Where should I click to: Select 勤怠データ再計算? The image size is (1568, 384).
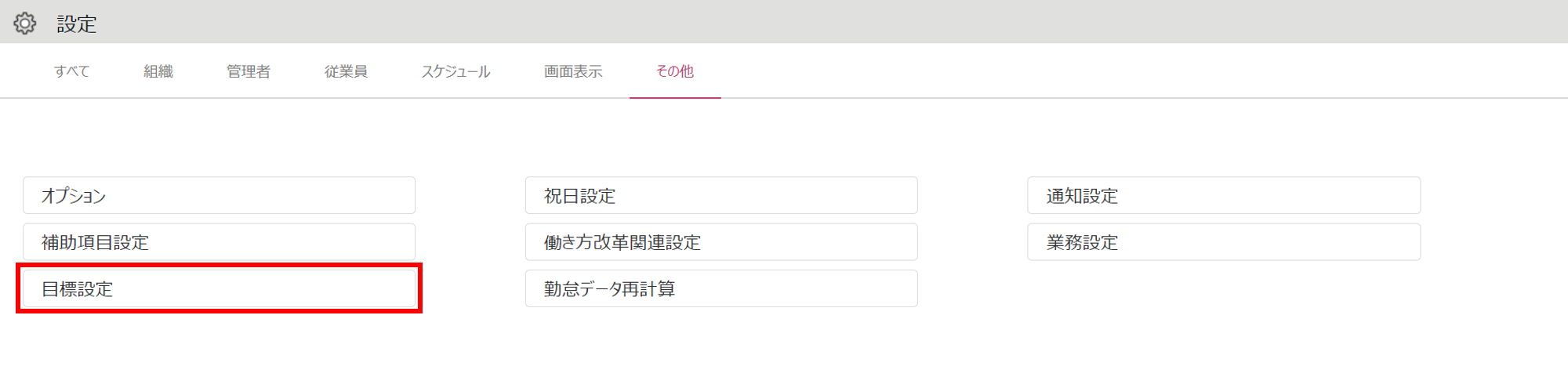[x=721, y=288]
